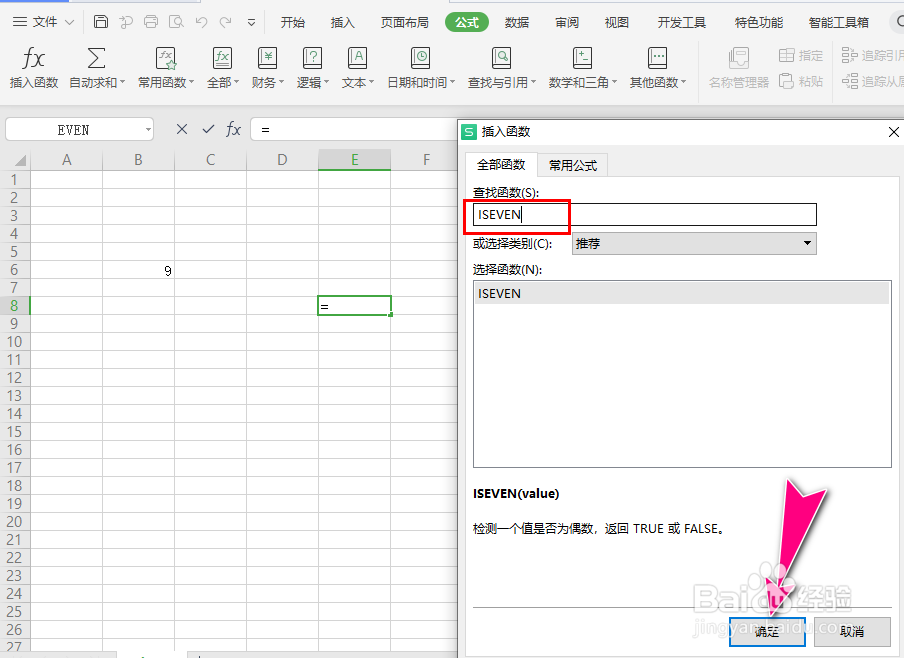Open the 开始 ribbon tab
The height and width of the screenshot is (658, 904).
coord(292,22)
